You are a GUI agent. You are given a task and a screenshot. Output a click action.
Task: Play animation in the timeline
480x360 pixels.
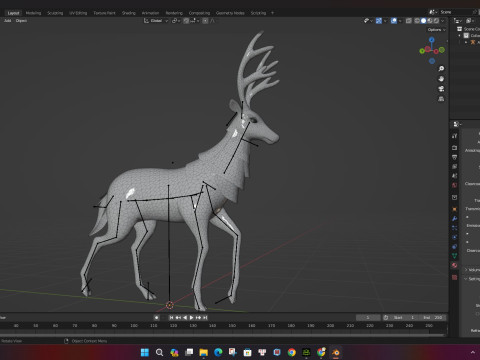click(191, 318)
